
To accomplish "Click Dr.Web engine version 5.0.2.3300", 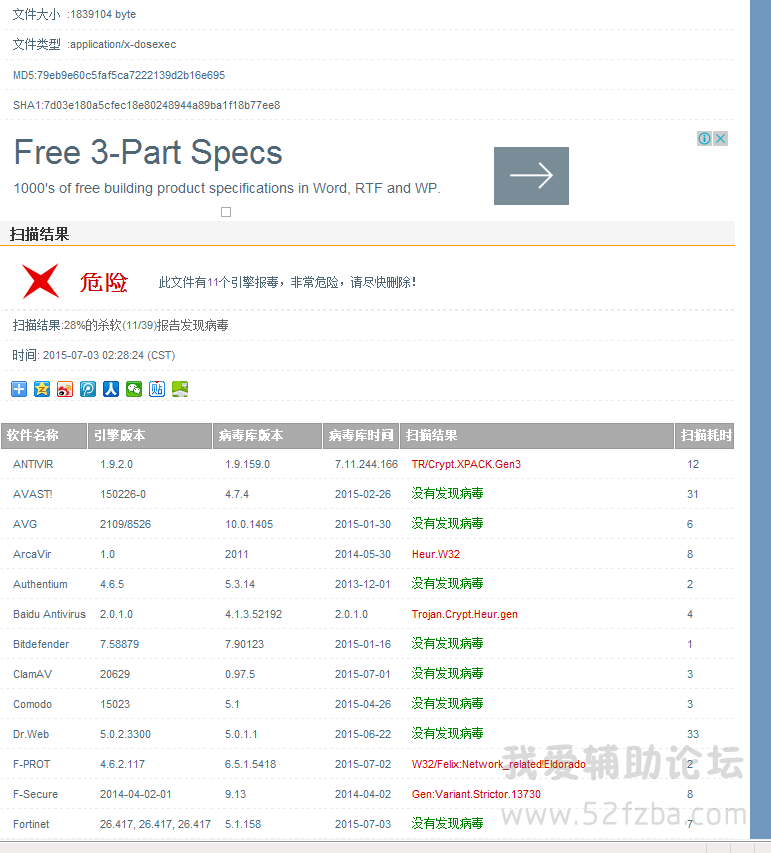I will click(x=125, y=734).
